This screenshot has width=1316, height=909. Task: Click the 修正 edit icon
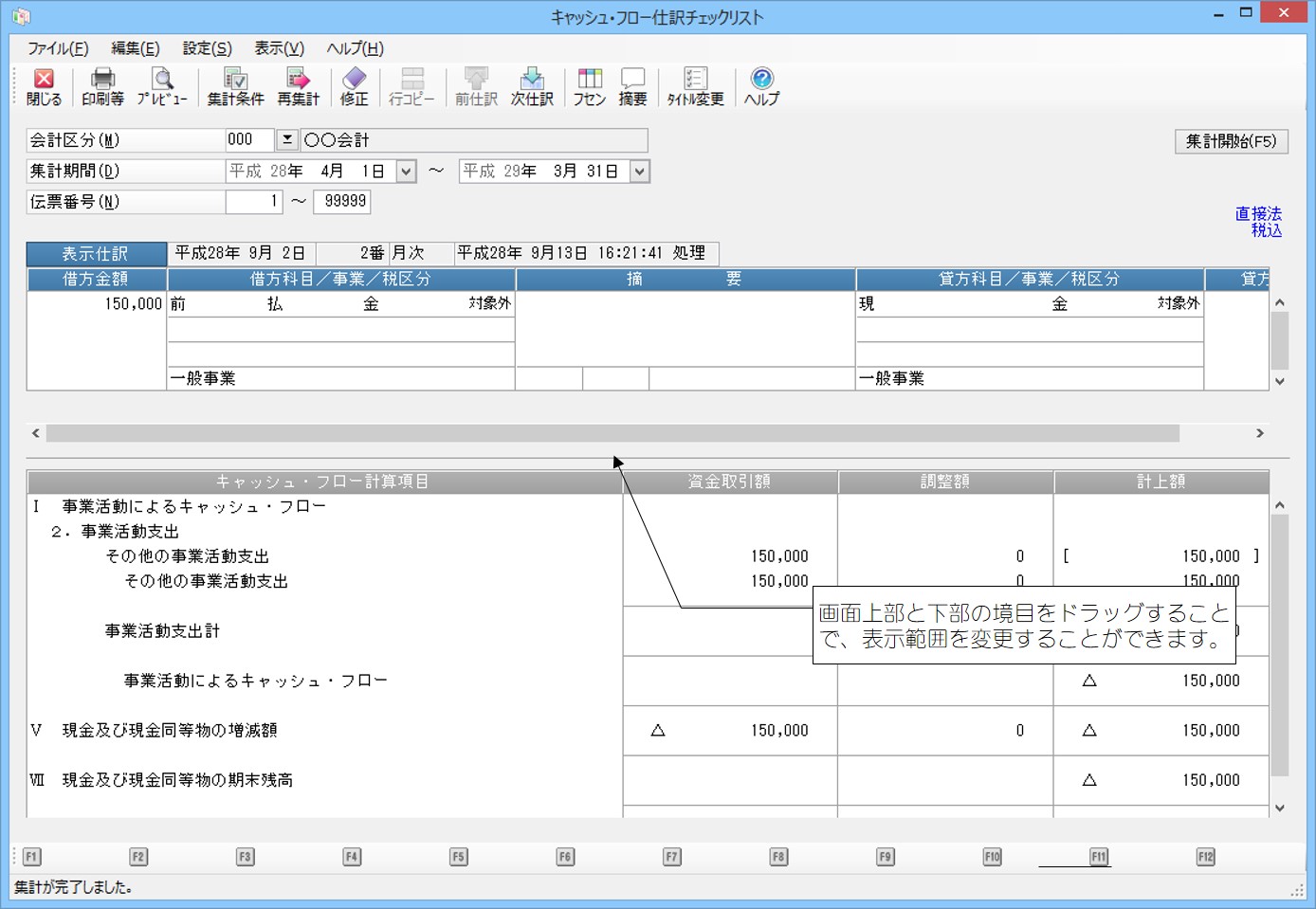tap(354, 86)
